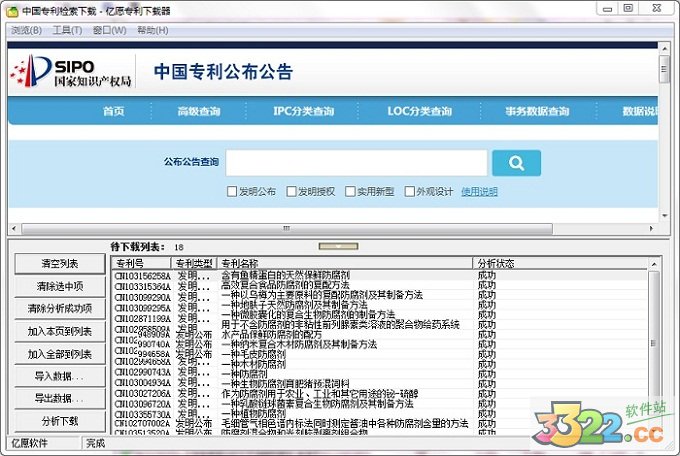
Task: Sort by 专利号 column header
Action: tap(141, 263)
